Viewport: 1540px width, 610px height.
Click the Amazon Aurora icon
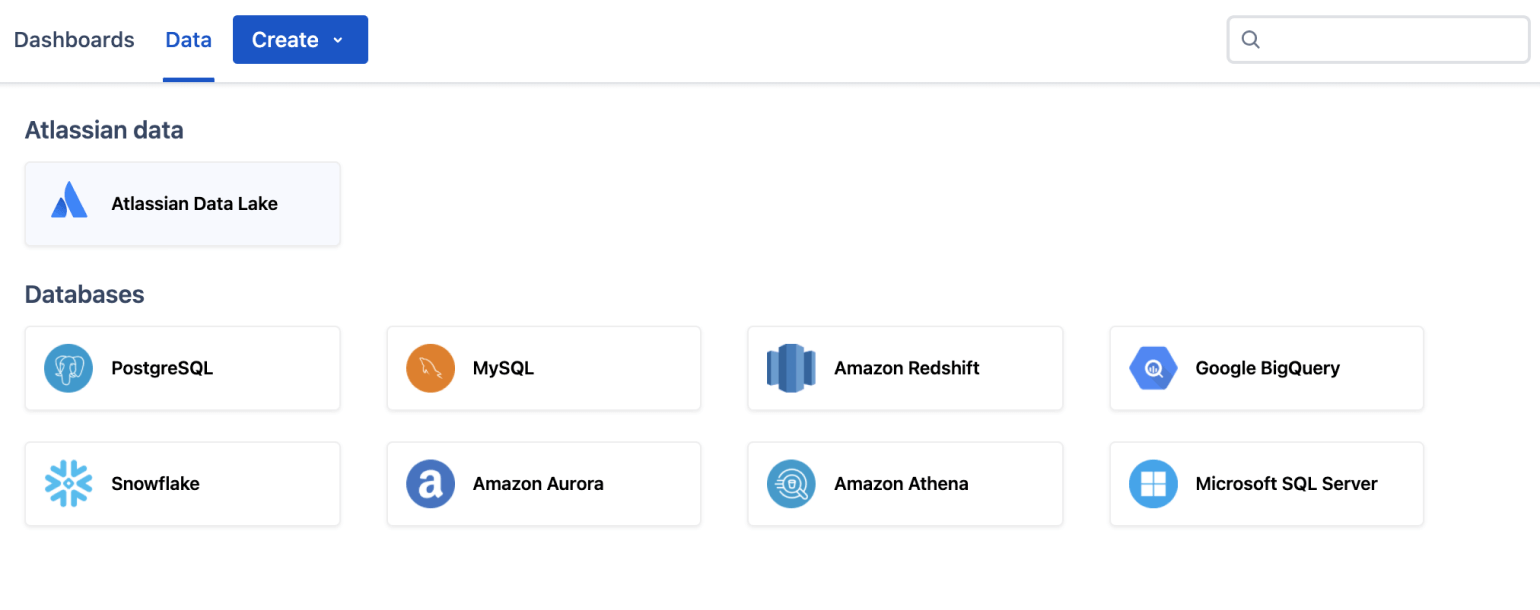click(430, 483)
